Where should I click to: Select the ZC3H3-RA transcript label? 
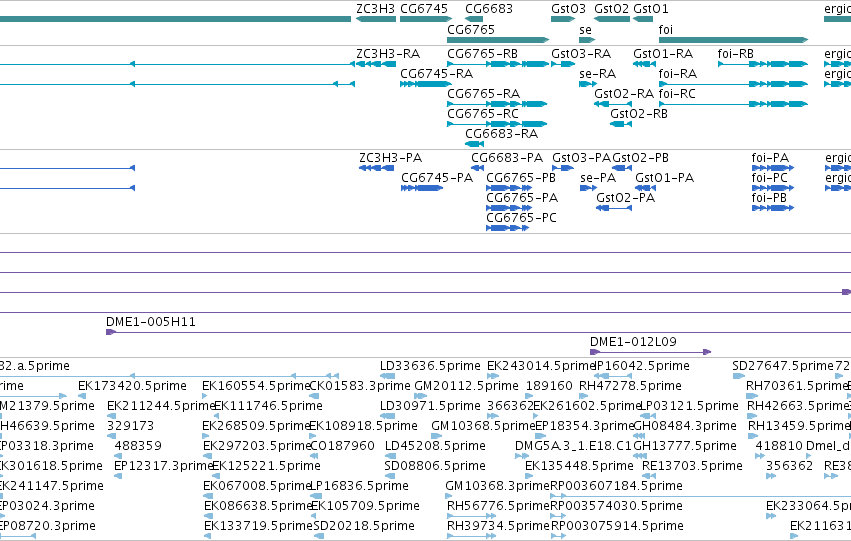point(388,54)
